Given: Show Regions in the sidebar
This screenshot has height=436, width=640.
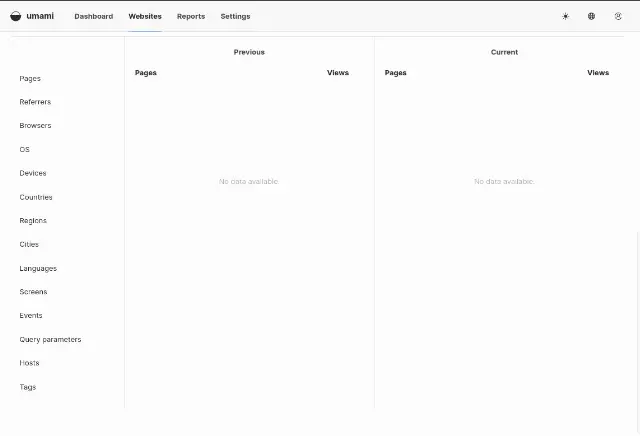Looking at the screenshot, I should click(33, 221).
